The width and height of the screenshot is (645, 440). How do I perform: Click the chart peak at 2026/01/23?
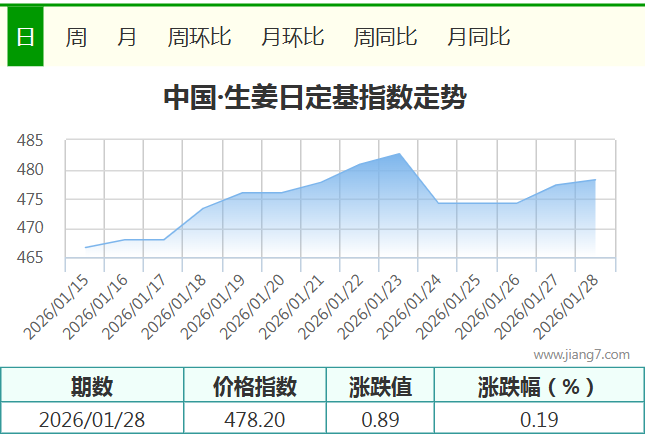point(400,154)
